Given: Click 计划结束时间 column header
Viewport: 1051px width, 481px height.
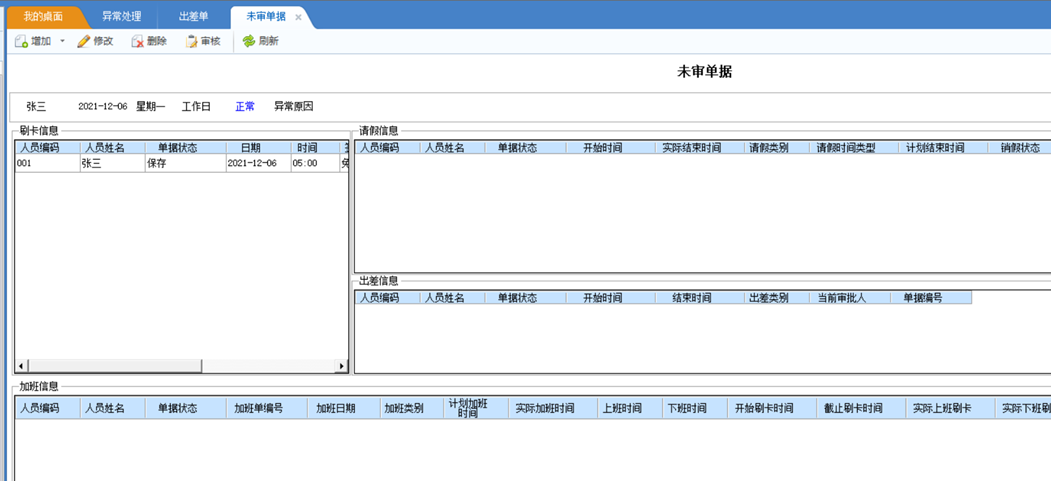Looking at the screenshot, I should [x=942, y=148].
